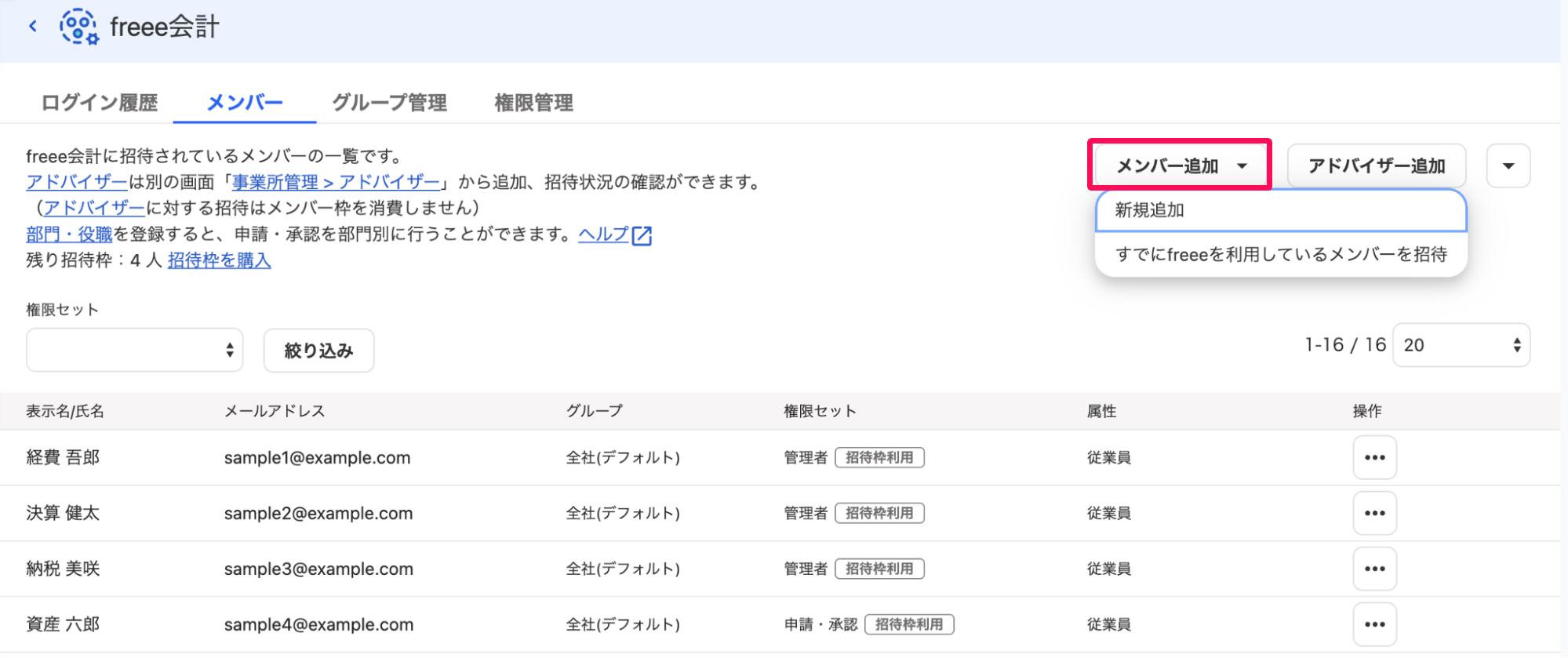Click the 絞り込み filter button
This screenshot has width=1568, height=658.
318,351
